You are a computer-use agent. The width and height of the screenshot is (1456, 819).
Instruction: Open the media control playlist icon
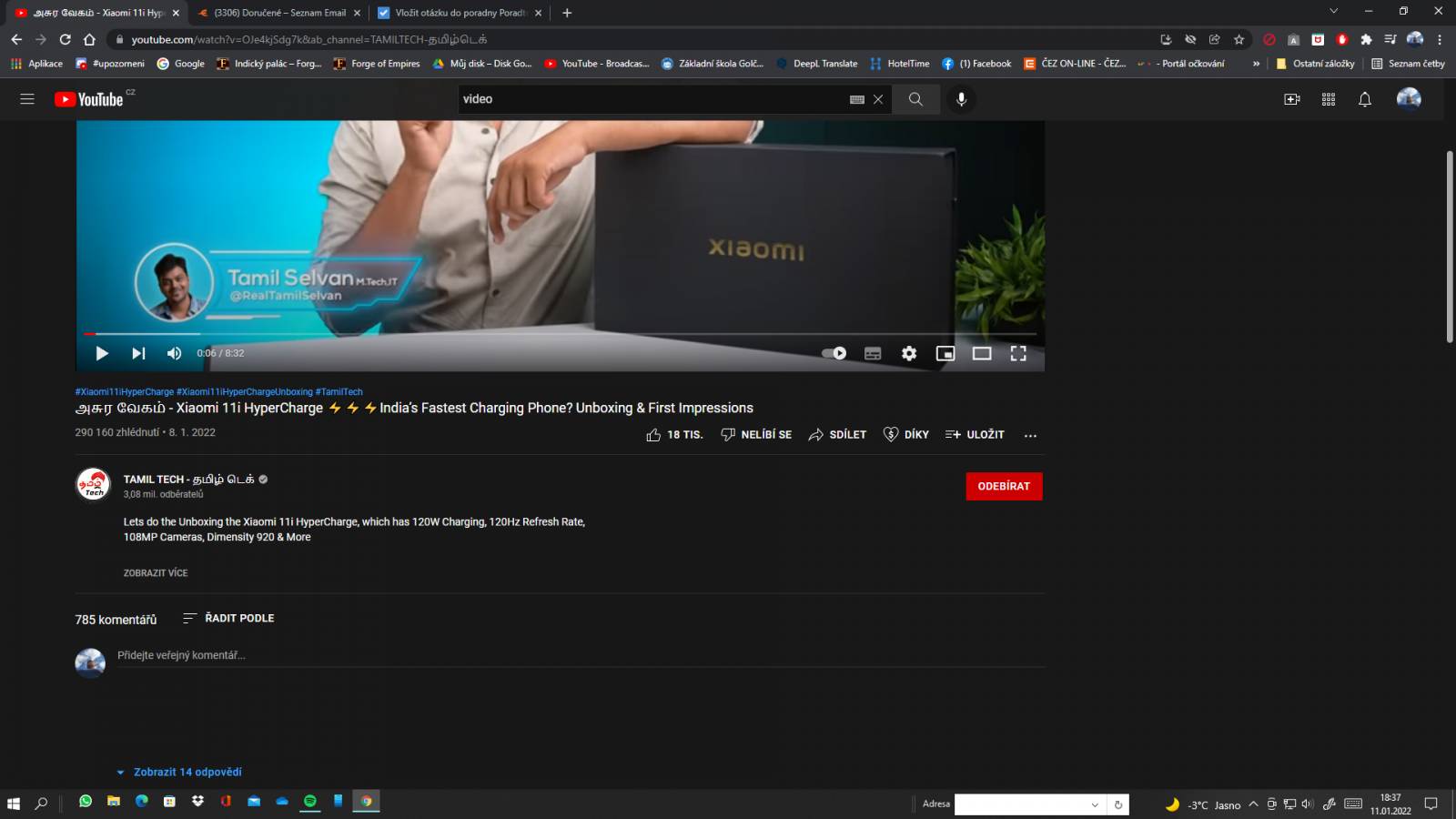point(1390,39)
